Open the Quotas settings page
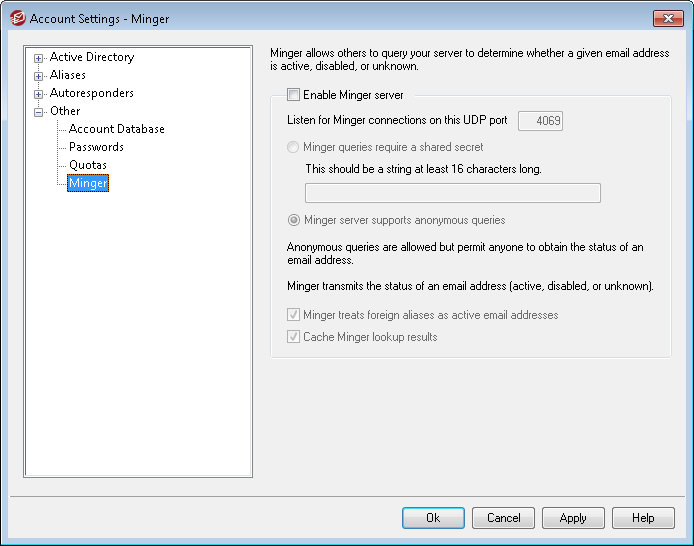This screenshot has height=546, width=694. point(87,166)
